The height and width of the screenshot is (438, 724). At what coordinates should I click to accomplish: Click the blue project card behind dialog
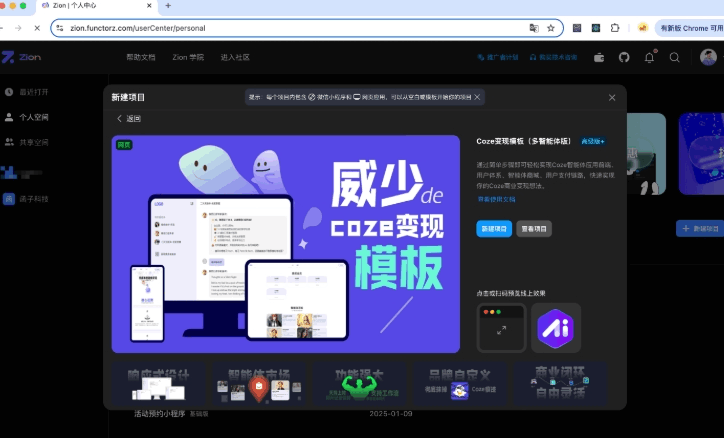[x=701, y=154]
